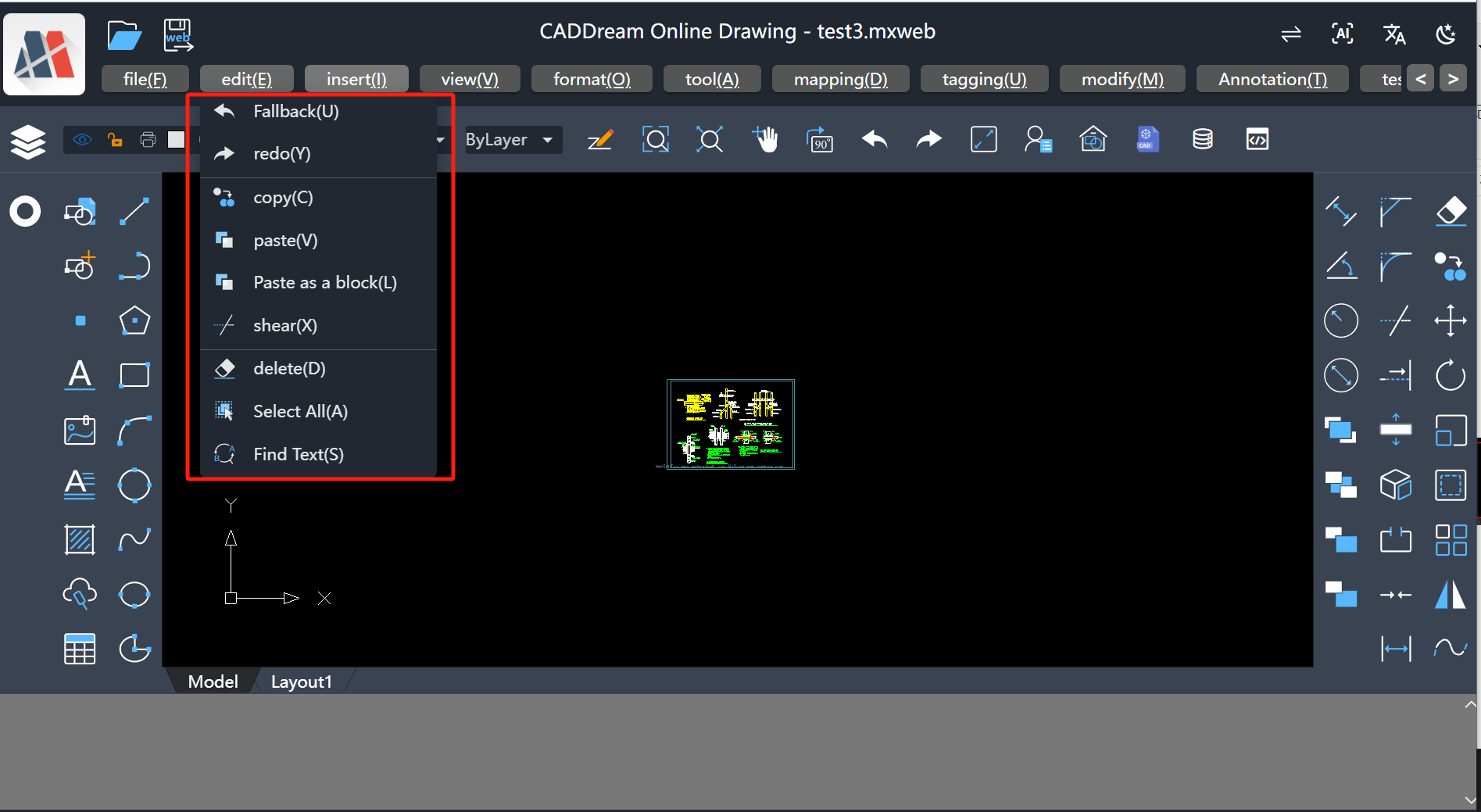Image resolution: width=1481 pixels, height=812 pixels.
Task: Open the format(O) menu
Action: pos(592,79)
